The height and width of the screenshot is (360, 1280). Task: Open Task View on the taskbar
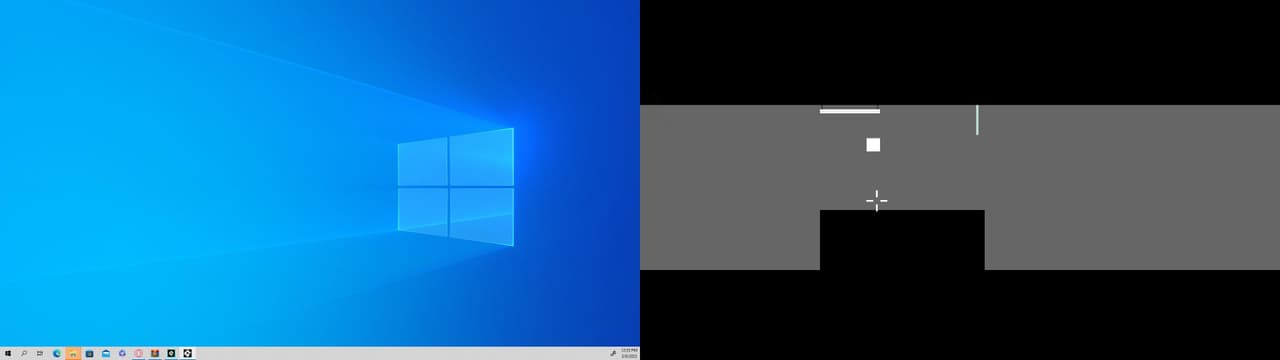(40, 353)
